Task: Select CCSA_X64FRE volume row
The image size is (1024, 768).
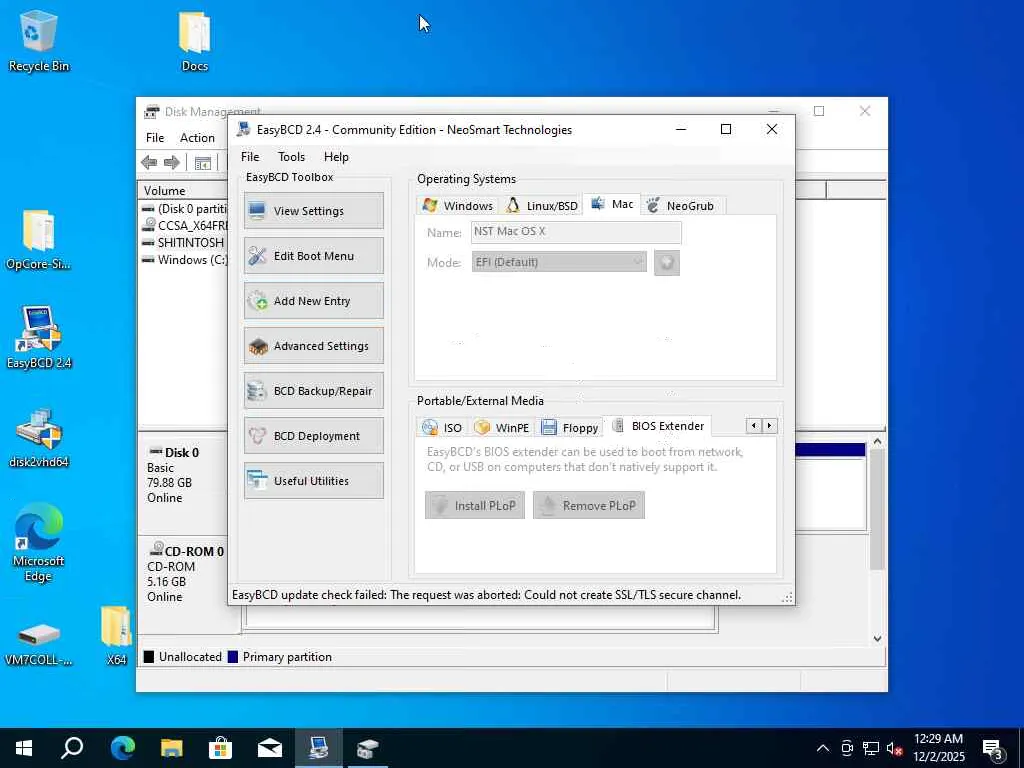Action: click(x=184, y=225)
